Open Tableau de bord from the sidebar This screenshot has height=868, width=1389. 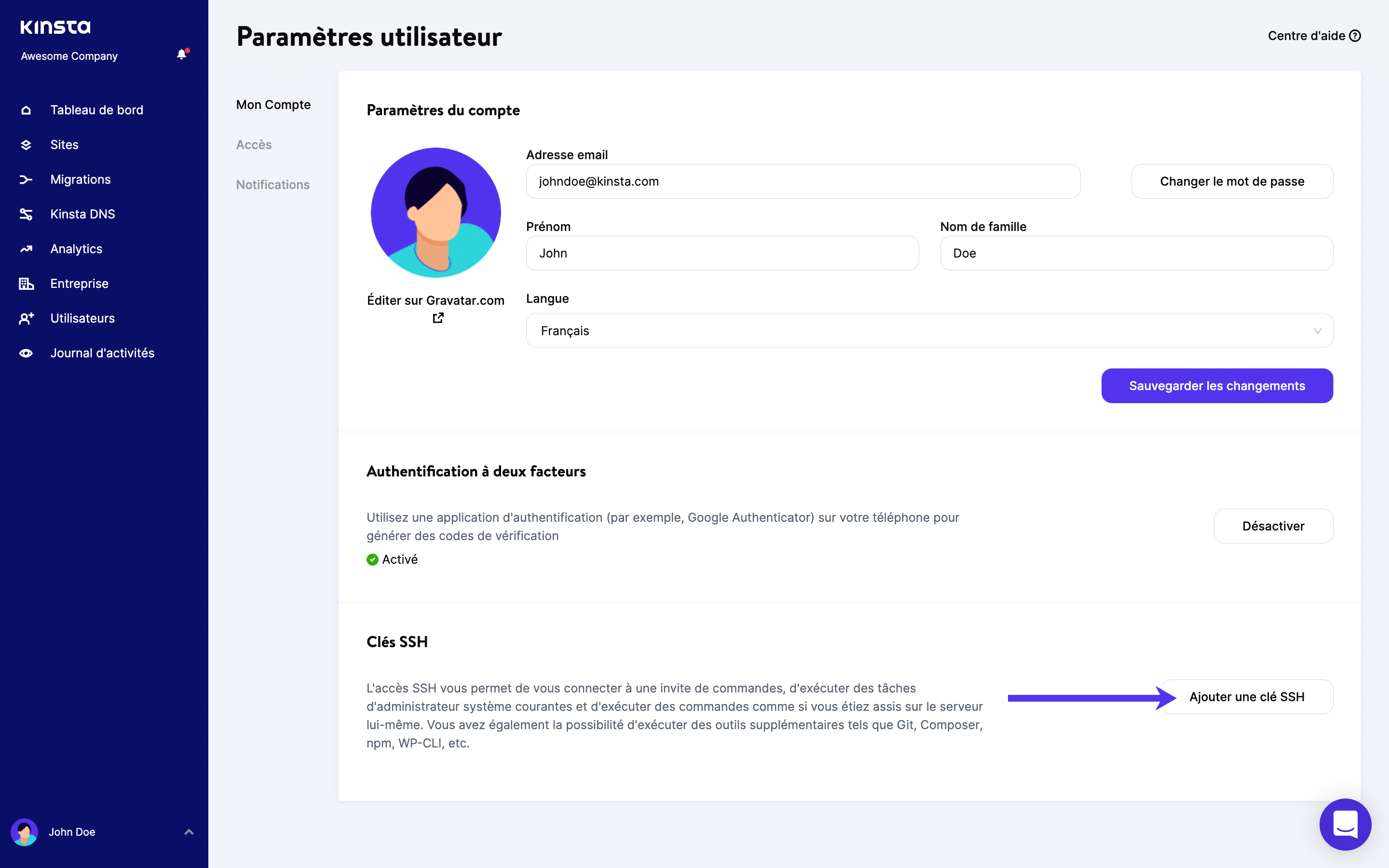(x=96, y=109)
